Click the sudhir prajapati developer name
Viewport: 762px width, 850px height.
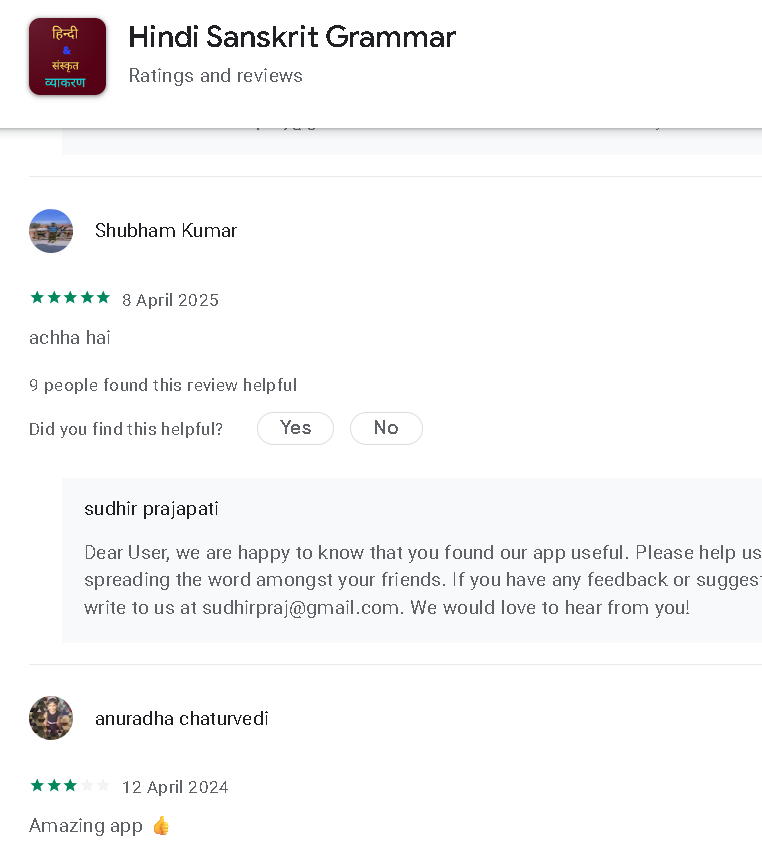tap(151, 509)
